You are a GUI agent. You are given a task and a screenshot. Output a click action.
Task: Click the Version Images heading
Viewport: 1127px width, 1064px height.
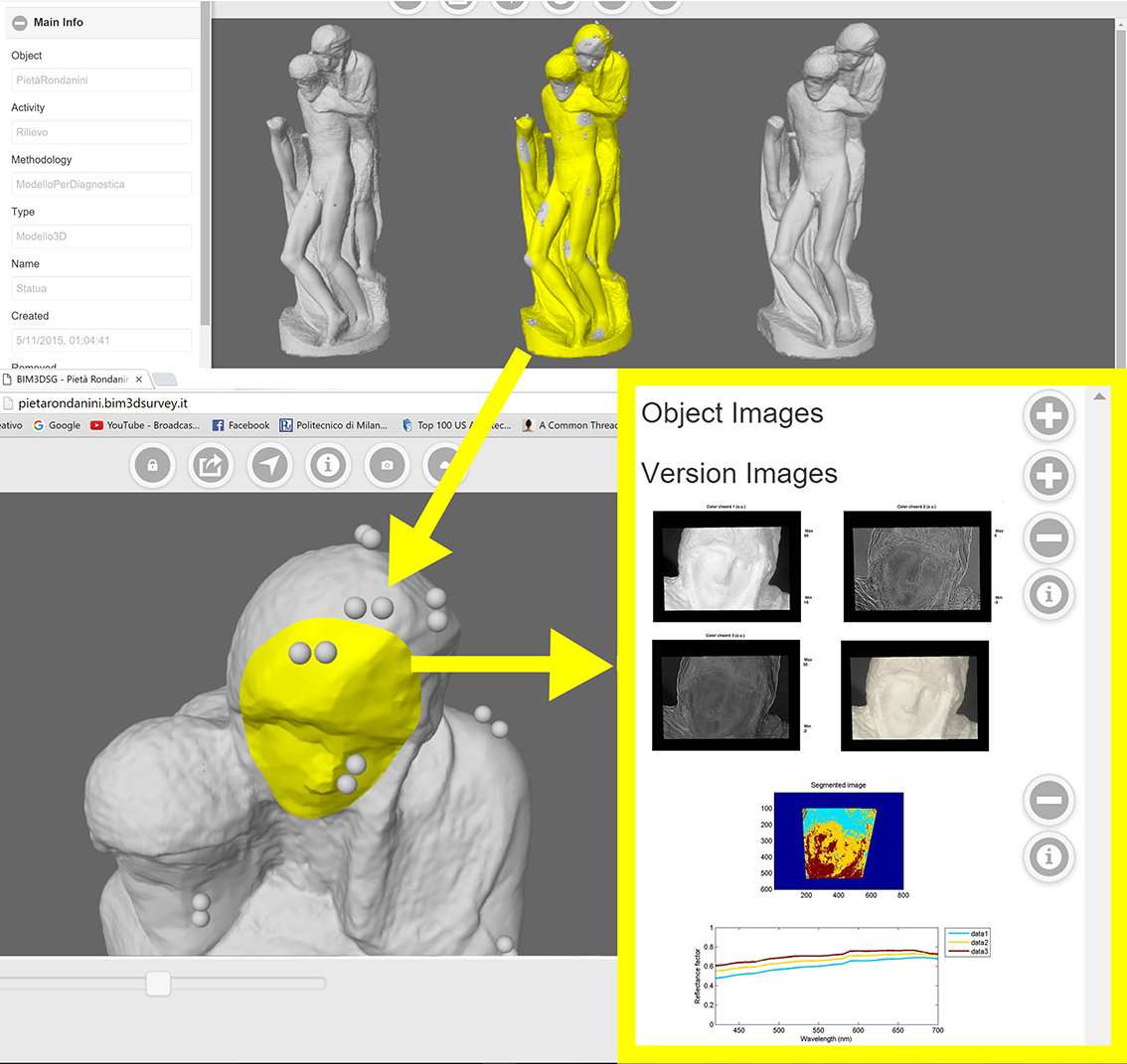click(x=738, y=474)
